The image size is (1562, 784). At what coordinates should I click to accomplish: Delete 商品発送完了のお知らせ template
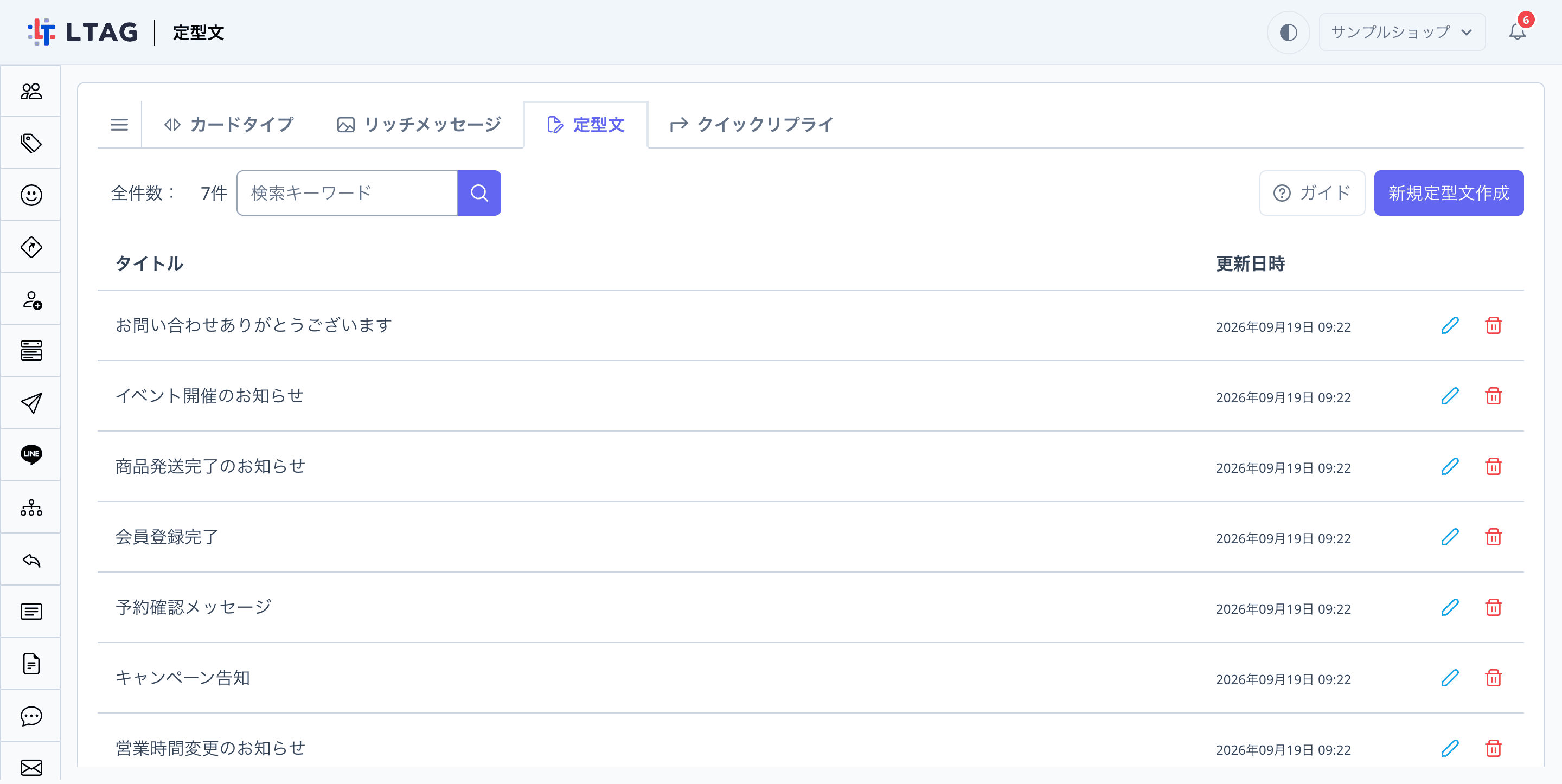1494,466
